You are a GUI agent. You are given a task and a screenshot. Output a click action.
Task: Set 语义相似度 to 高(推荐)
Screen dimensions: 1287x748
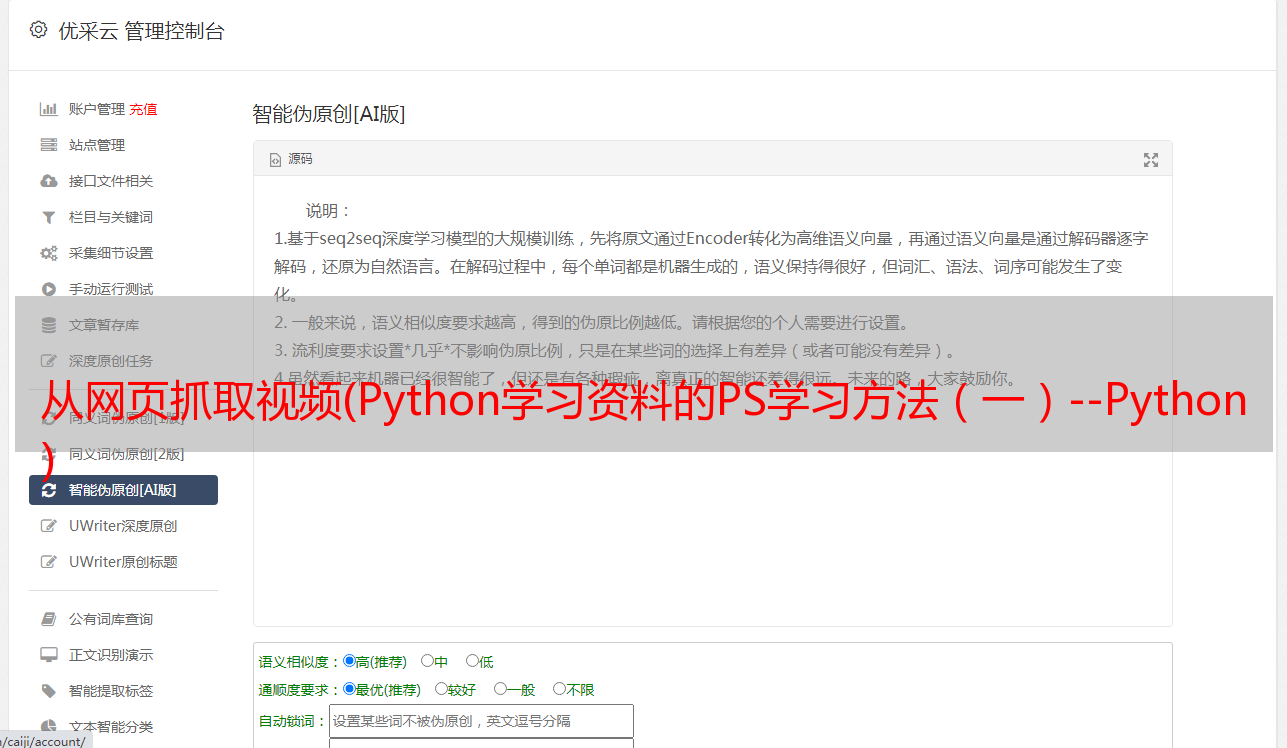pos(349,661)
